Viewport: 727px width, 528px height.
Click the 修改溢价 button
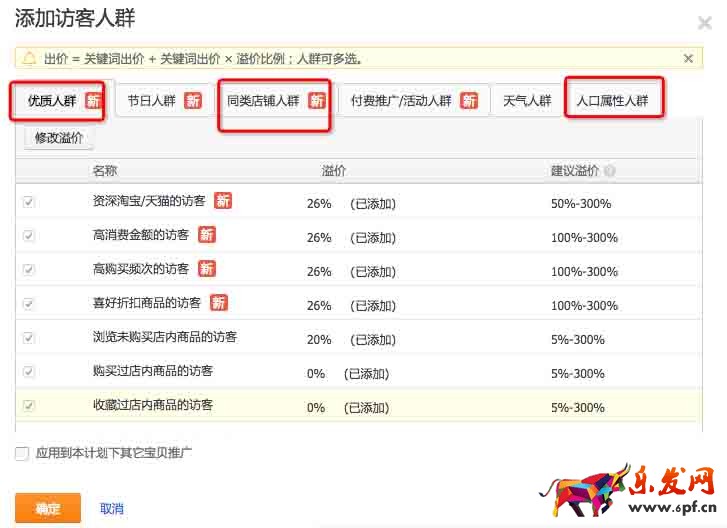pyautogui.click(x=59, y=138)
